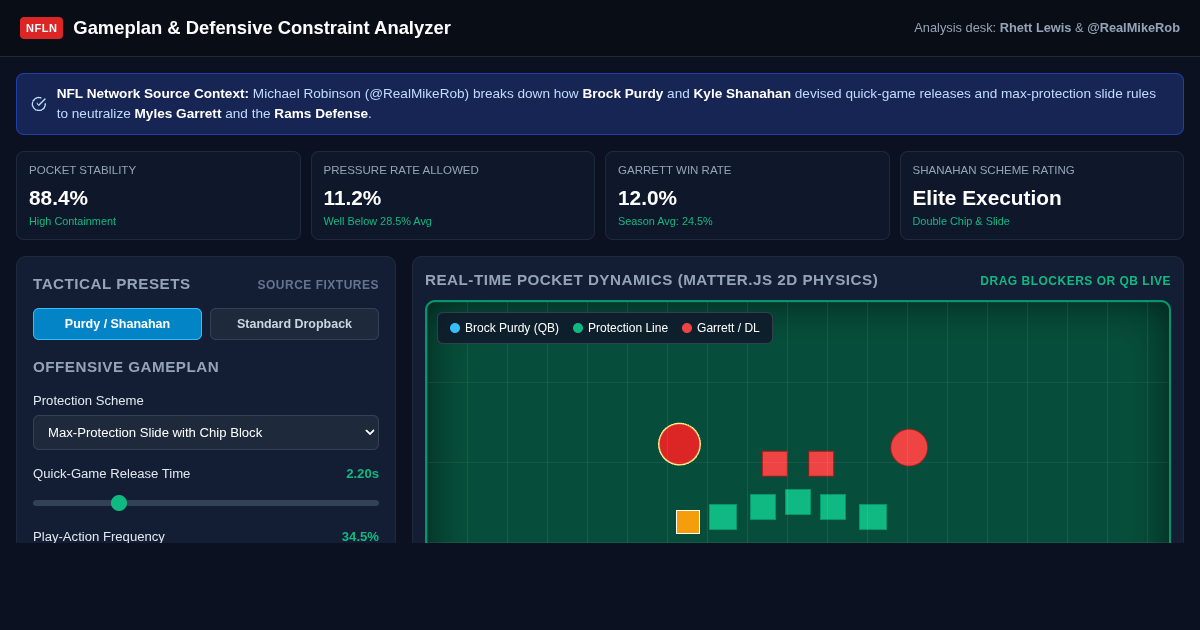Screen dimensions: 1200x630
Task: Click the red circle with yellow outline
Action: pyautogui.click(x=679, y=444)
